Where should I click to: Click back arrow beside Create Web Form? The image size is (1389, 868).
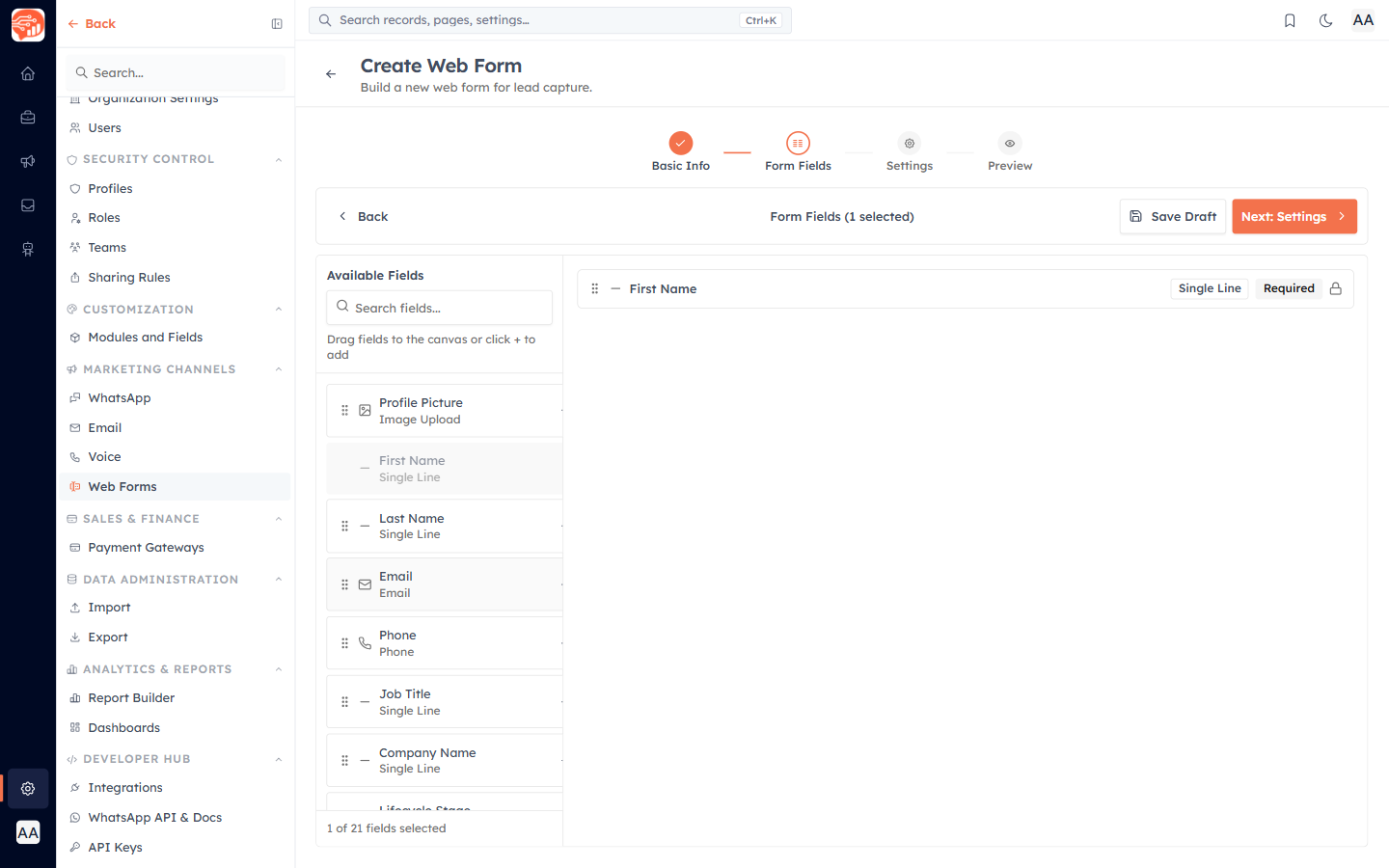[x=331, y=74]
